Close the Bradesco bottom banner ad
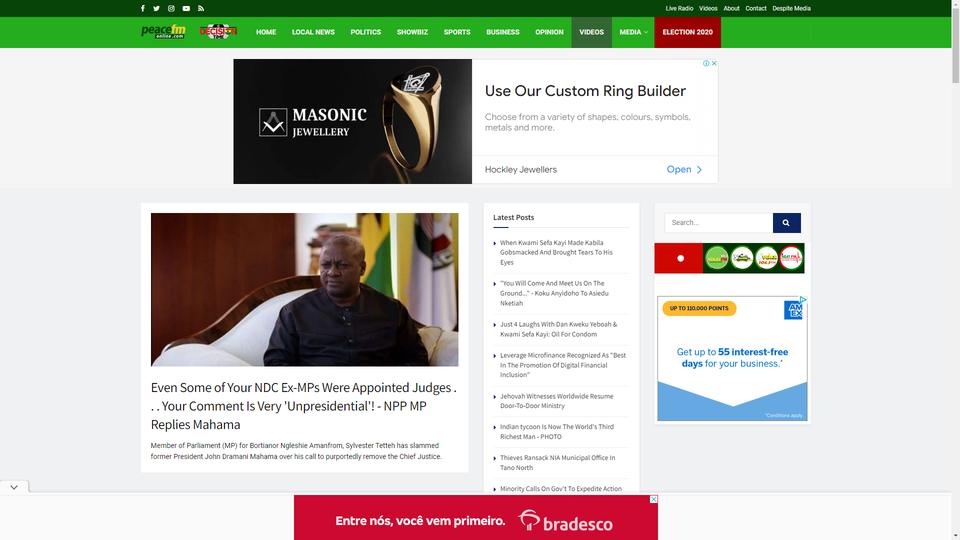Viewport: 960px width, 540px height. click(654, 499)
